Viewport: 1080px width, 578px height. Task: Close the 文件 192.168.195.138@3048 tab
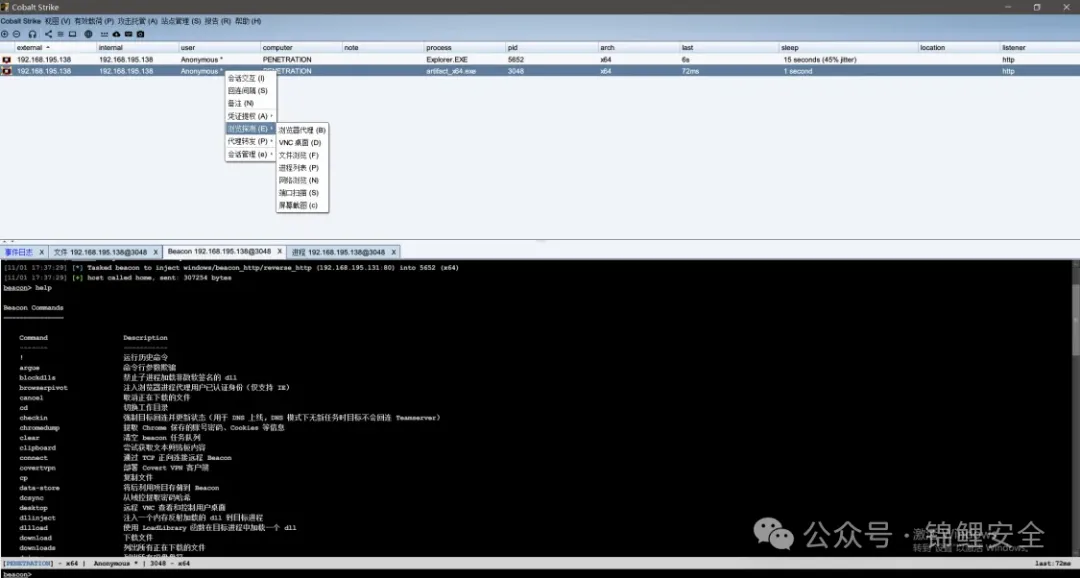click(154, 252)
